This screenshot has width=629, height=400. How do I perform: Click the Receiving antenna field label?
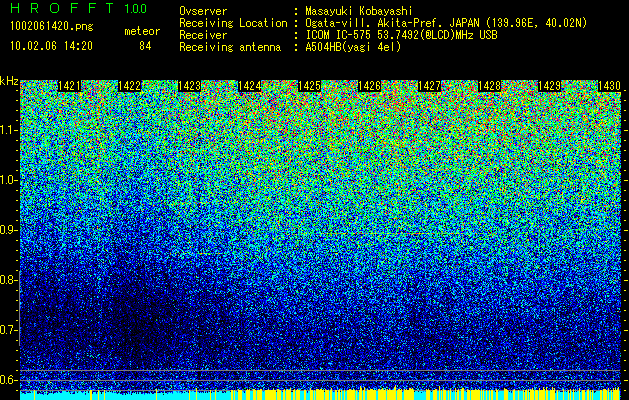click(230, 47)
